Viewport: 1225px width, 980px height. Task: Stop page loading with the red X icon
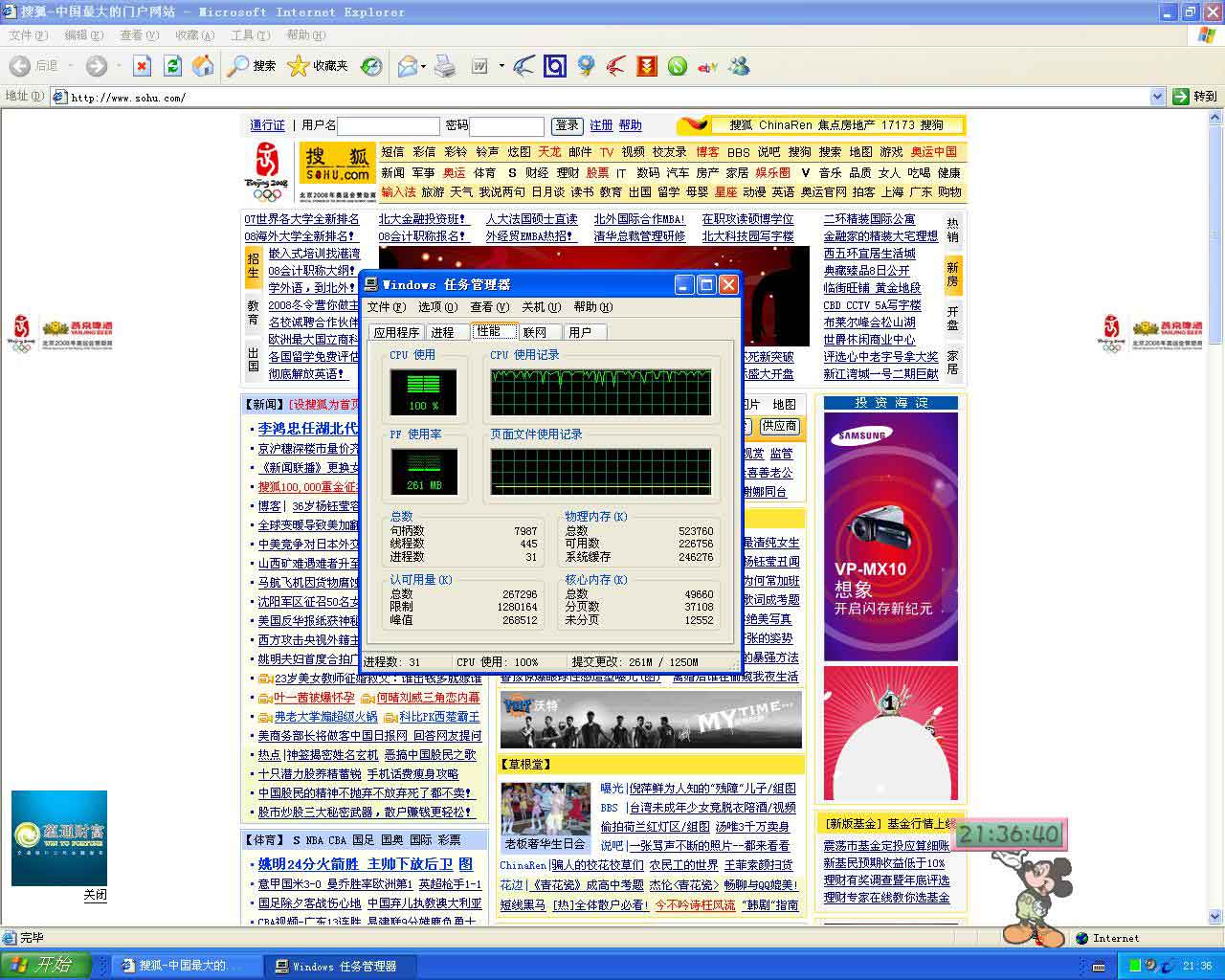pyautogui.click(x=142, y=66)
